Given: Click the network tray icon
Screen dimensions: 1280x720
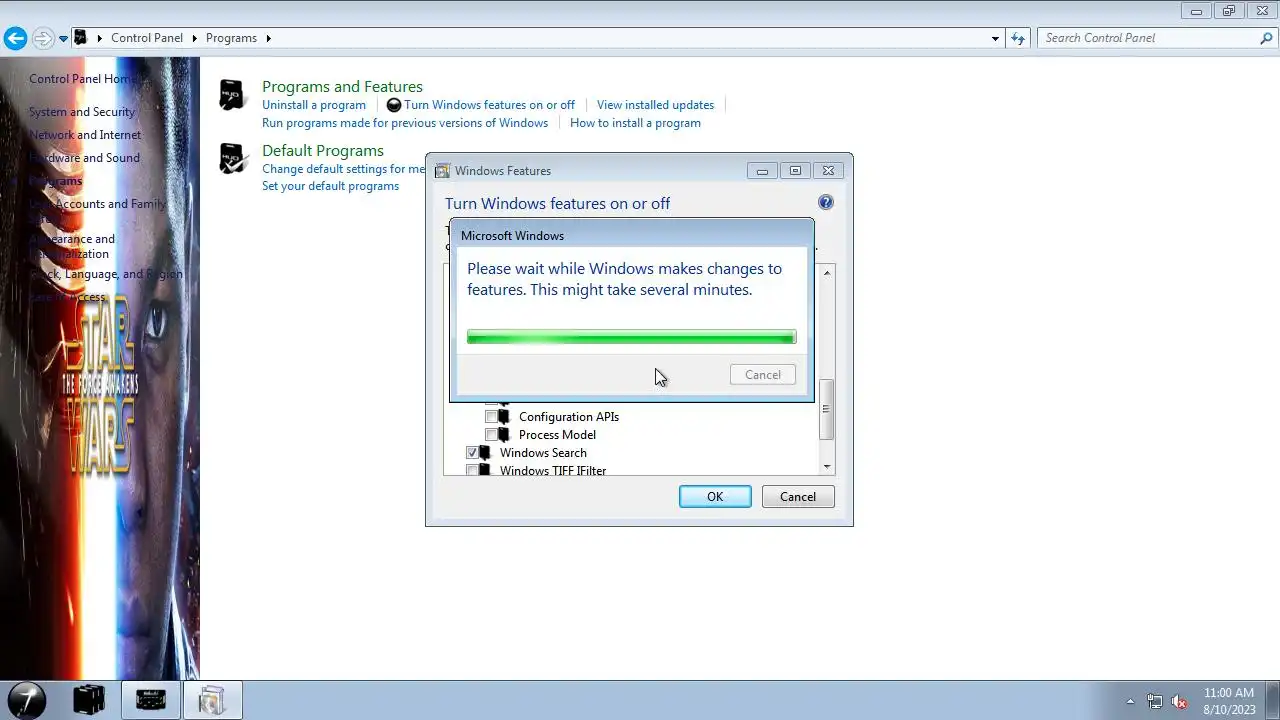Looking at the screenshot, I should (1155, 701).
